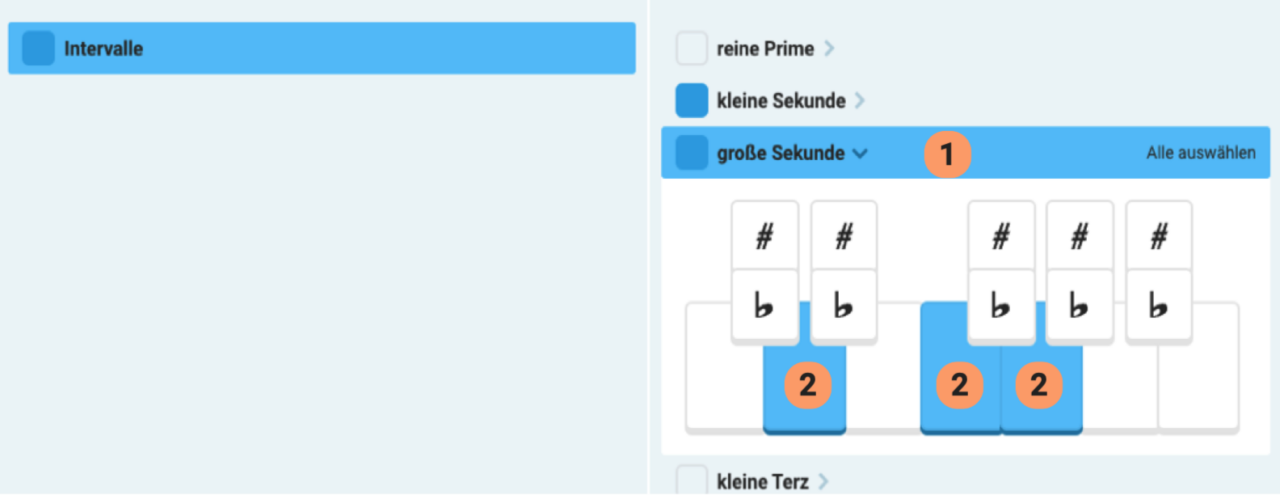Expand the kleine Terz chevron

tap(823, 481)
